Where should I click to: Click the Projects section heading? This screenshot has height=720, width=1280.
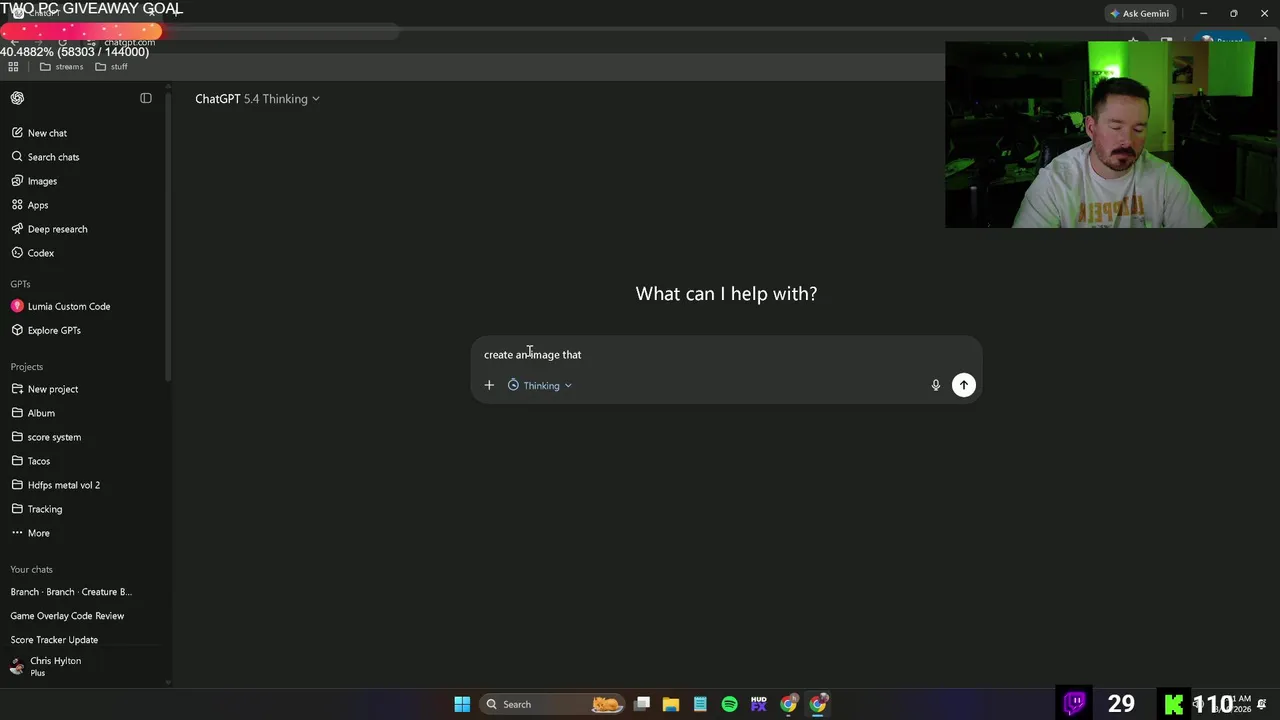point(27,367)
